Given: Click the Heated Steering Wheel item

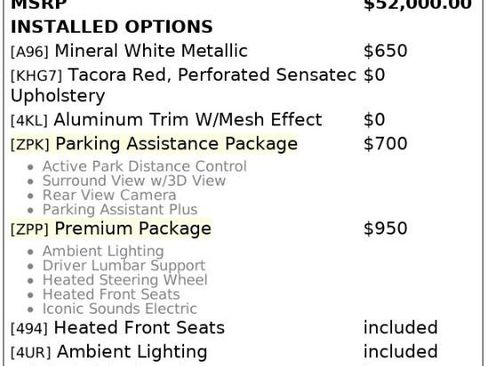Looking at the screenshot, I should [125, 280].
